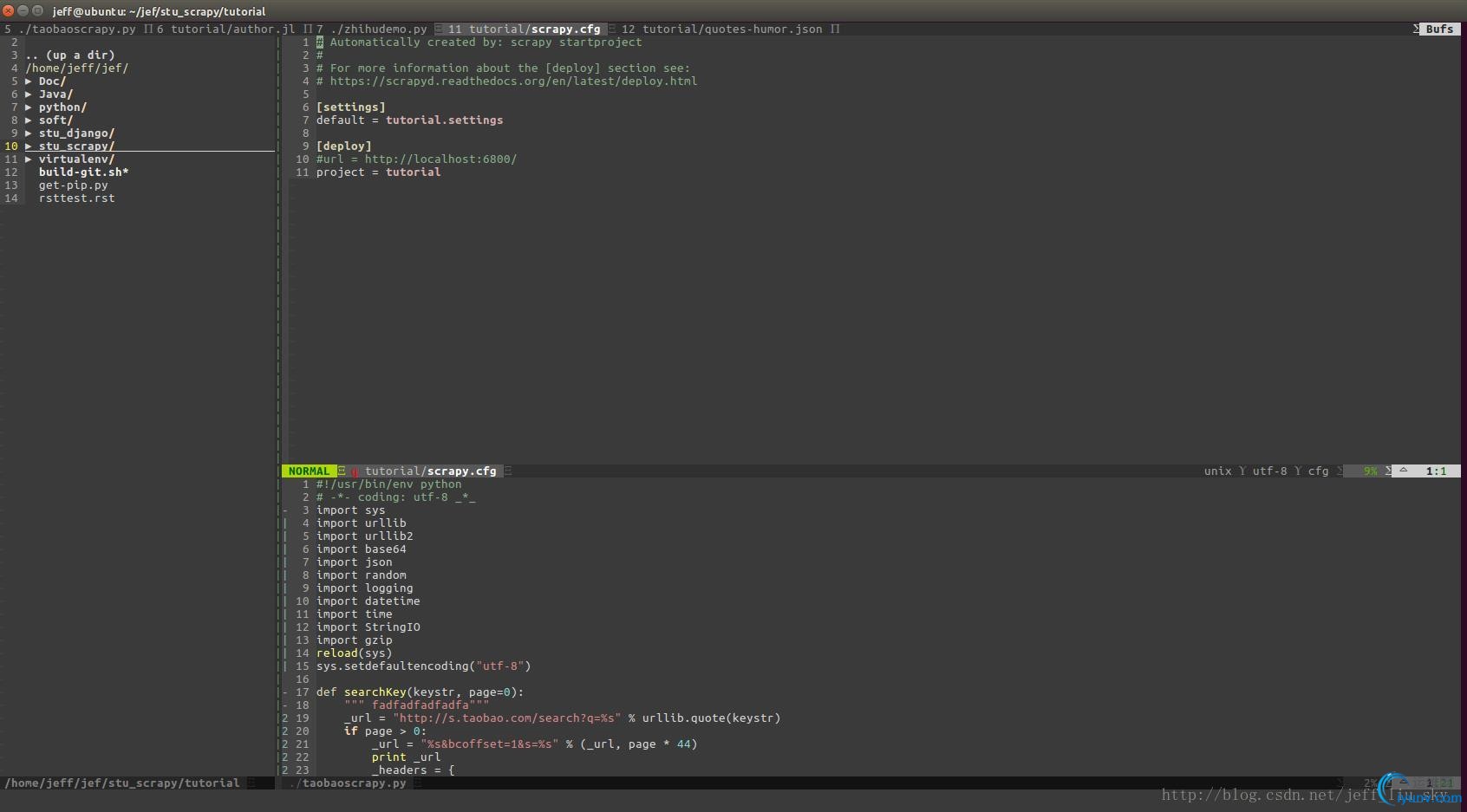Image resolution: width=1467 pixels, height=812 pixels.
Task: Click tutorial/scrapy.cfg in the status line
Action: tap(431, 471)
